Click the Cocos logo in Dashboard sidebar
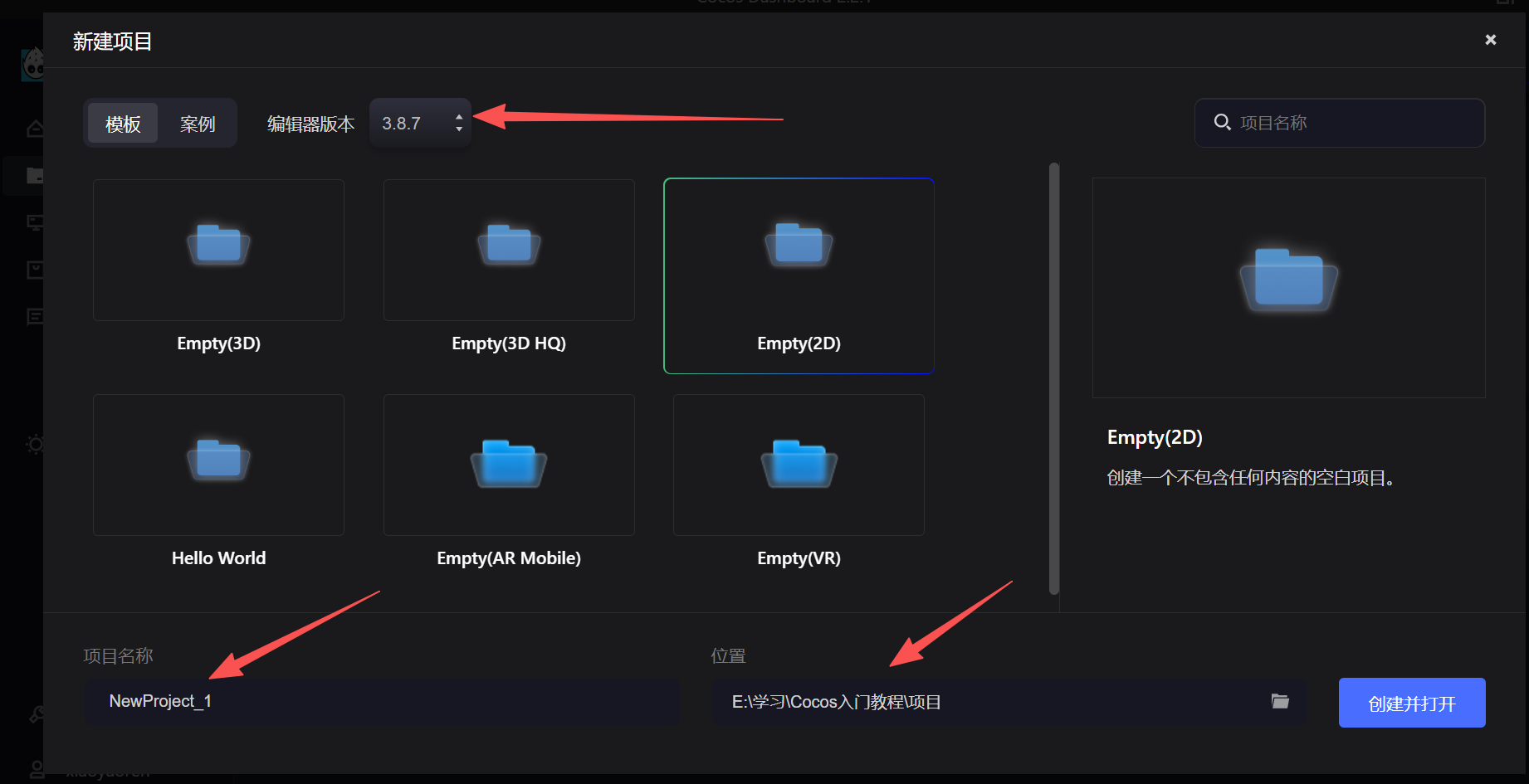This screenshot has height=784, width=1529. coord(32,64)
